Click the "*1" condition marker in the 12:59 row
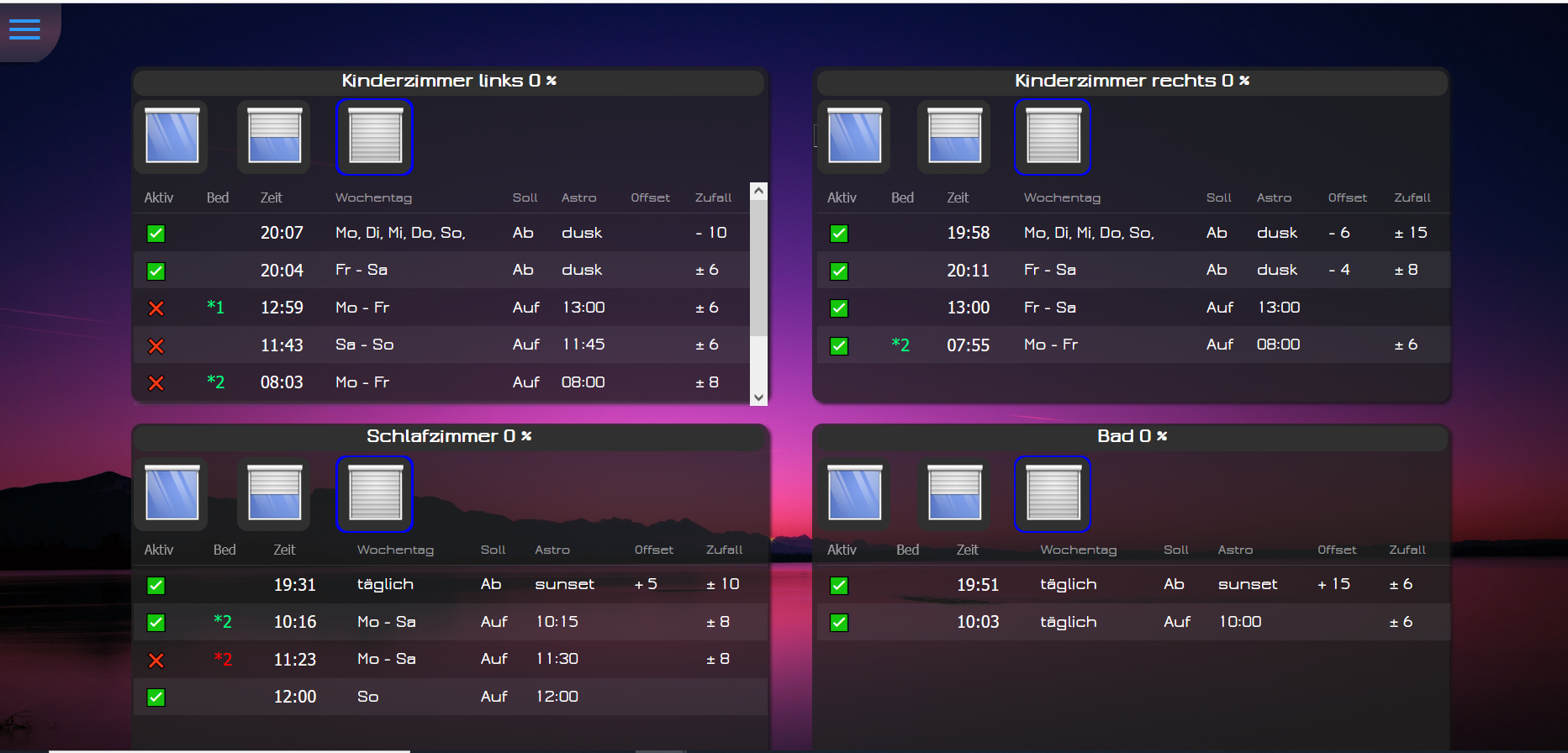Viewport: 1568px width, 753px height. (216, 307)
